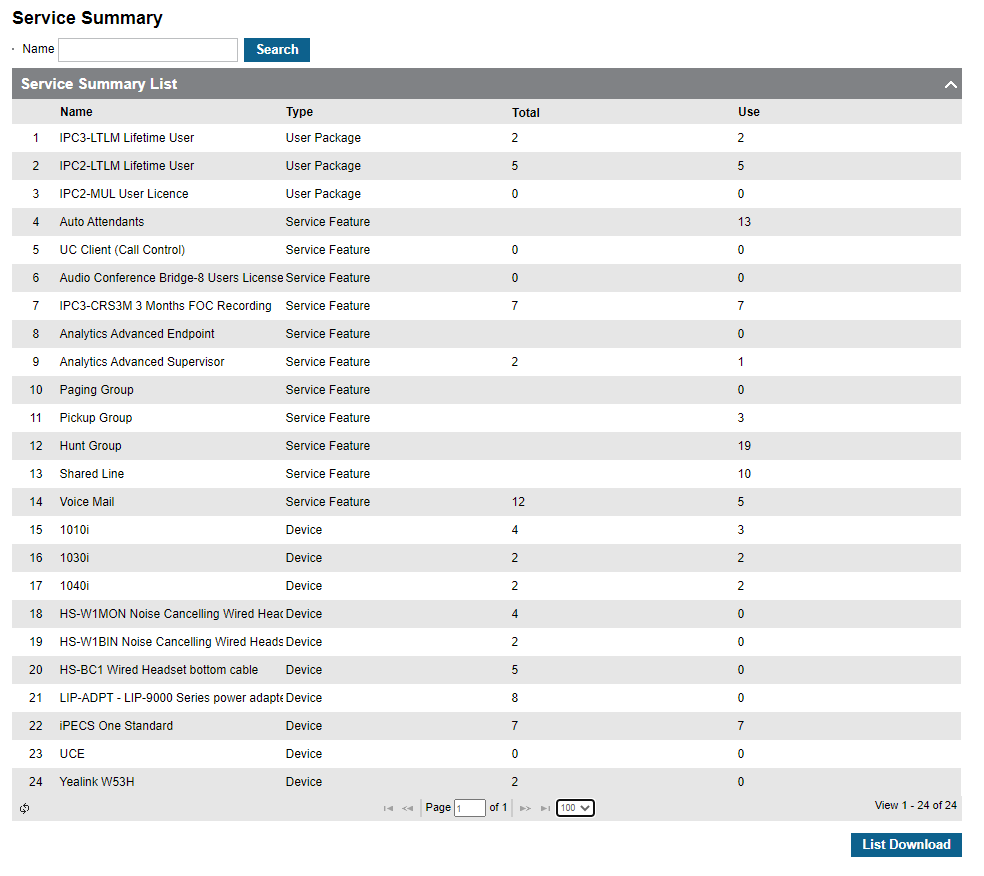The image size is (984, 876).
Task: Click the refresh icon below the table
Action: click(24, 808)
